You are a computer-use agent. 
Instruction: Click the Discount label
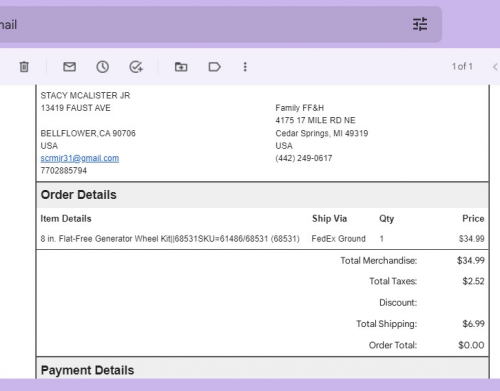[398, 303]
